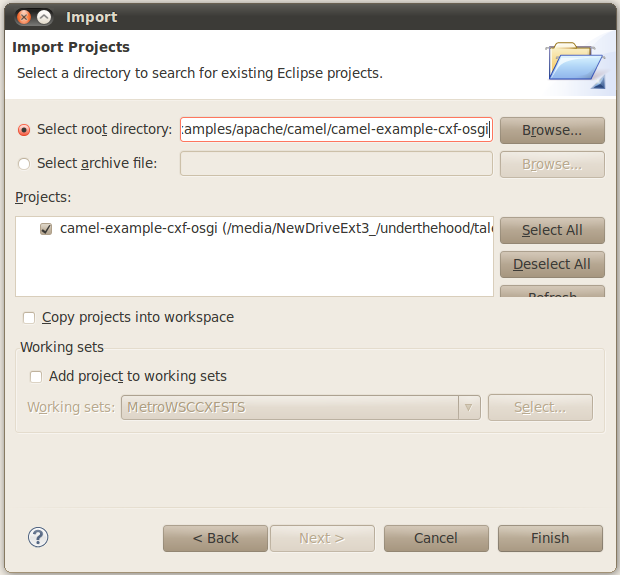This screenshot has width=620, height=575.
Task: Click Browse next to root directory
Action: [552, 130]
